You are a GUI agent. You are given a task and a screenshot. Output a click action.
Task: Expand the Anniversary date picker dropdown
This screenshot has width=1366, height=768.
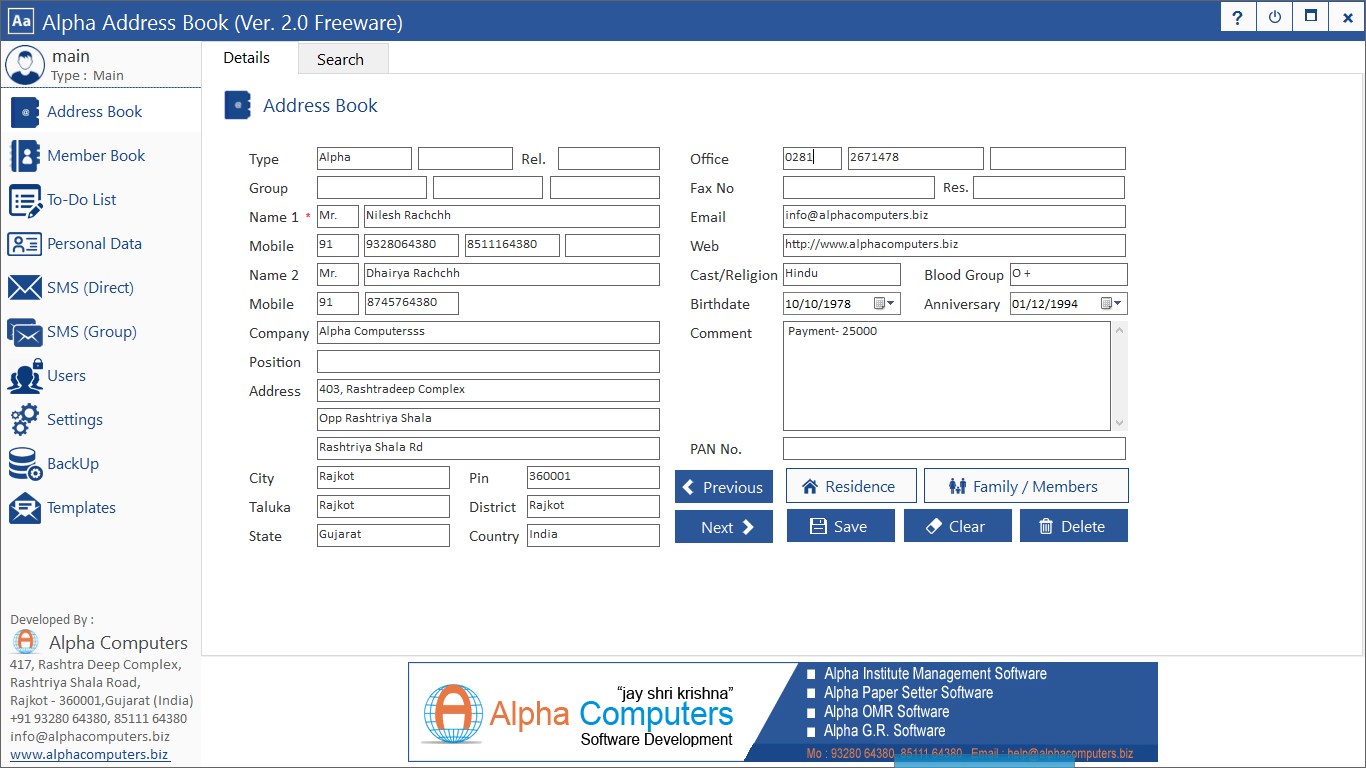[1112, 304]
